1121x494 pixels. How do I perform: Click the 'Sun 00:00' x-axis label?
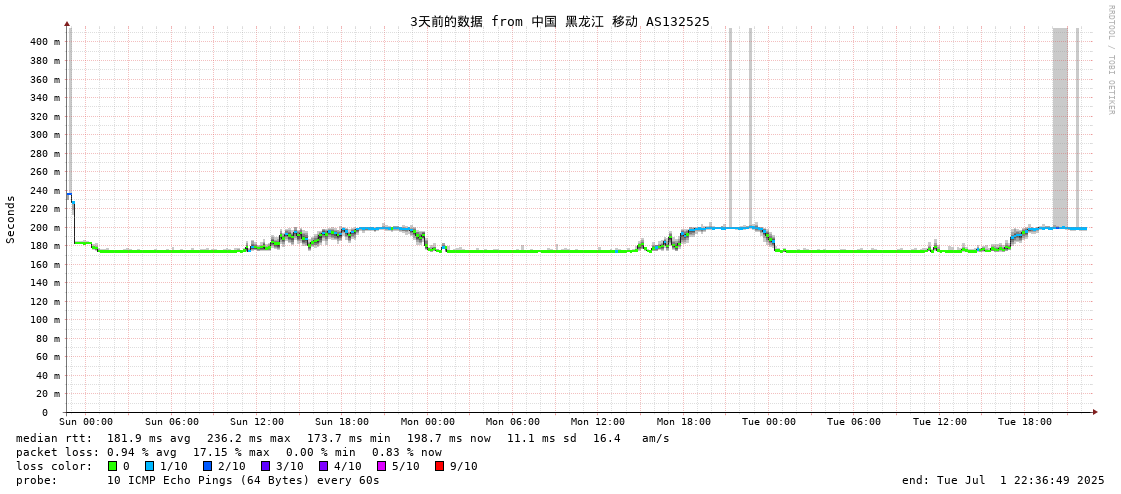click(87, 422)
